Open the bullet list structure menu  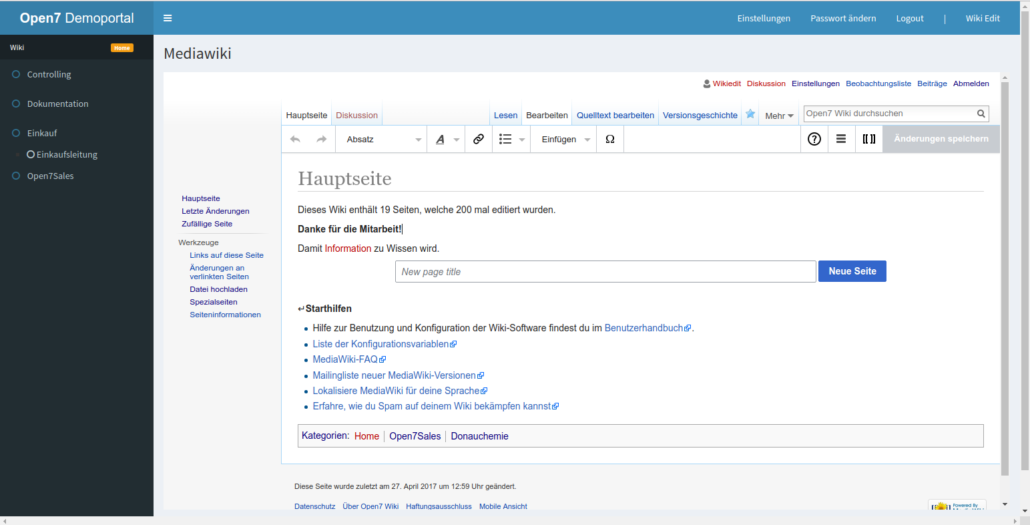tap(512, 139)
